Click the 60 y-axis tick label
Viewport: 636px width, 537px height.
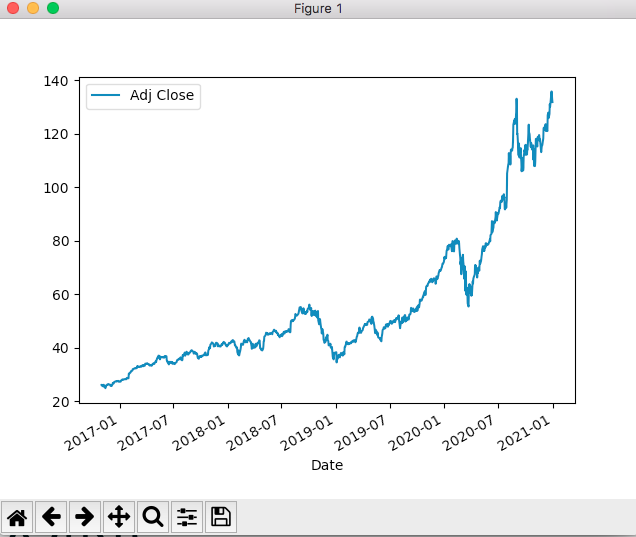click(60, 295)
